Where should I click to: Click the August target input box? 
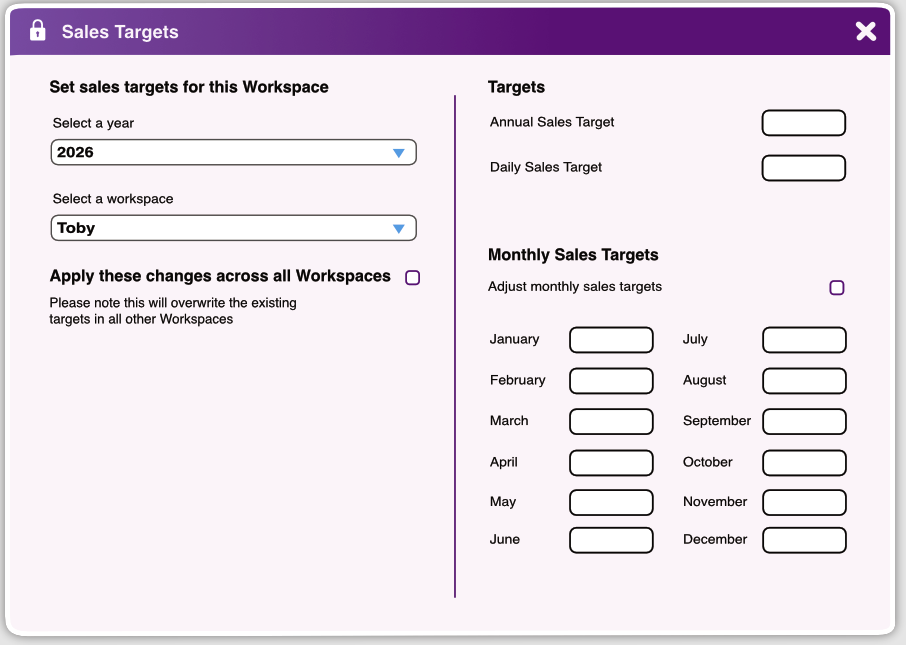point(804,381)
